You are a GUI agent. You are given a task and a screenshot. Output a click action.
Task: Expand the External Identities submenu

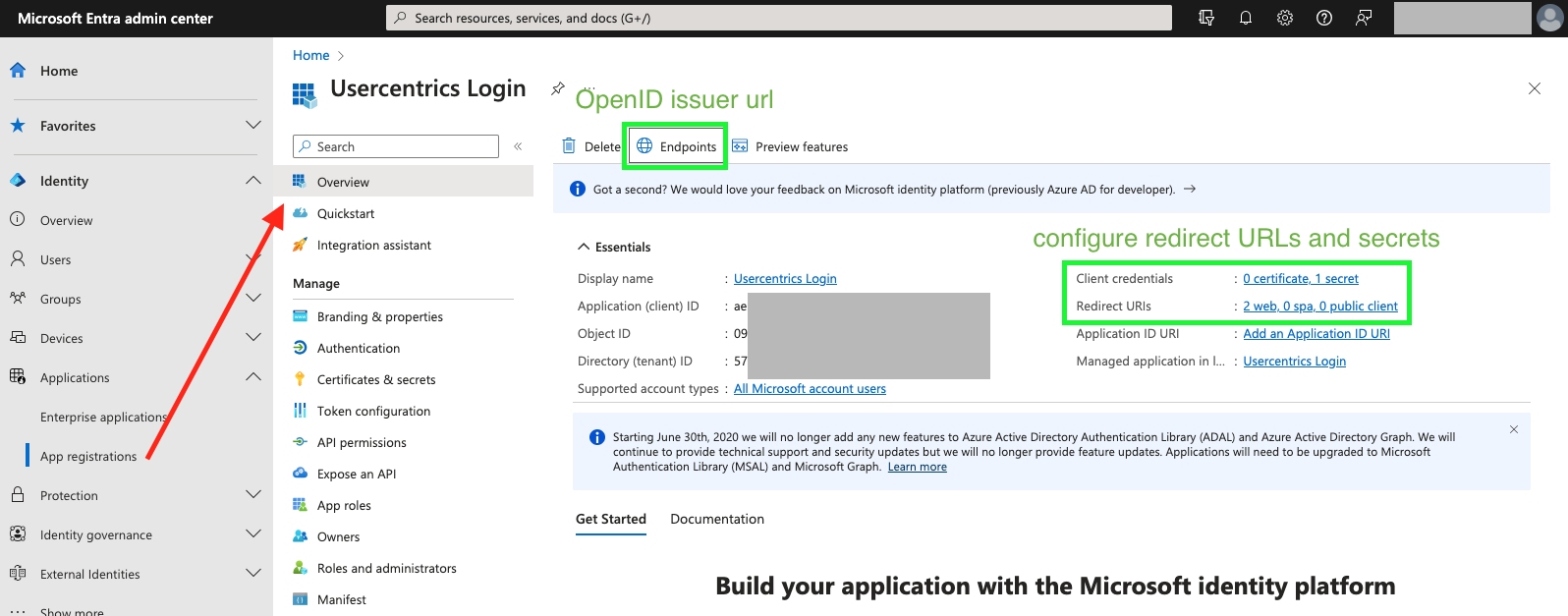(x=253, y=574)
